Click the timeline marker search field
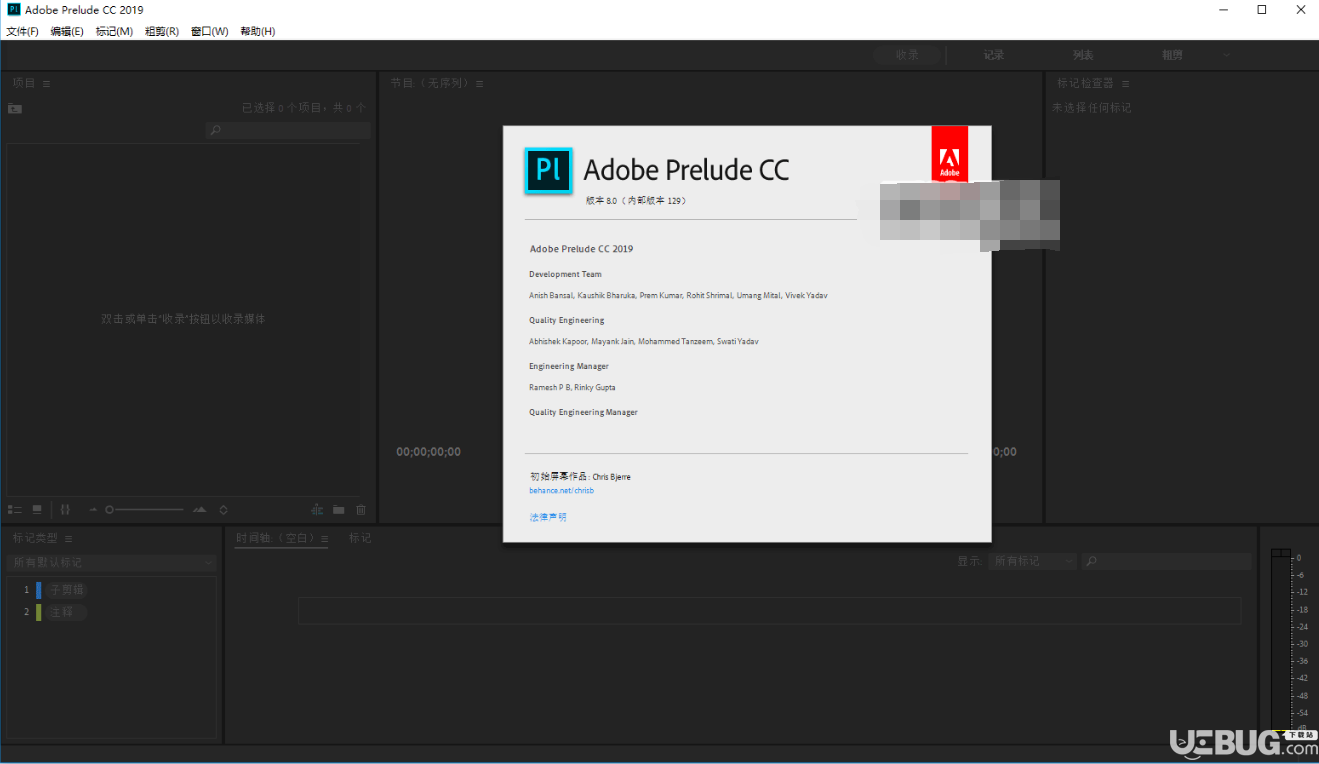 (x=1166, y=562)
